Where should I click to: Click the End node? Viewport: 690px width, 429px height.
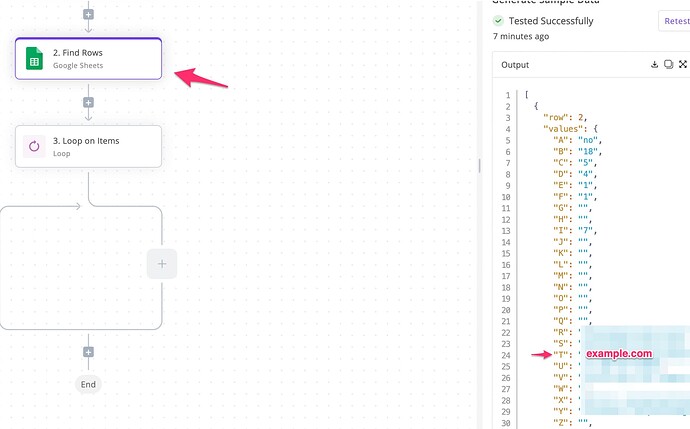point(88,384)
